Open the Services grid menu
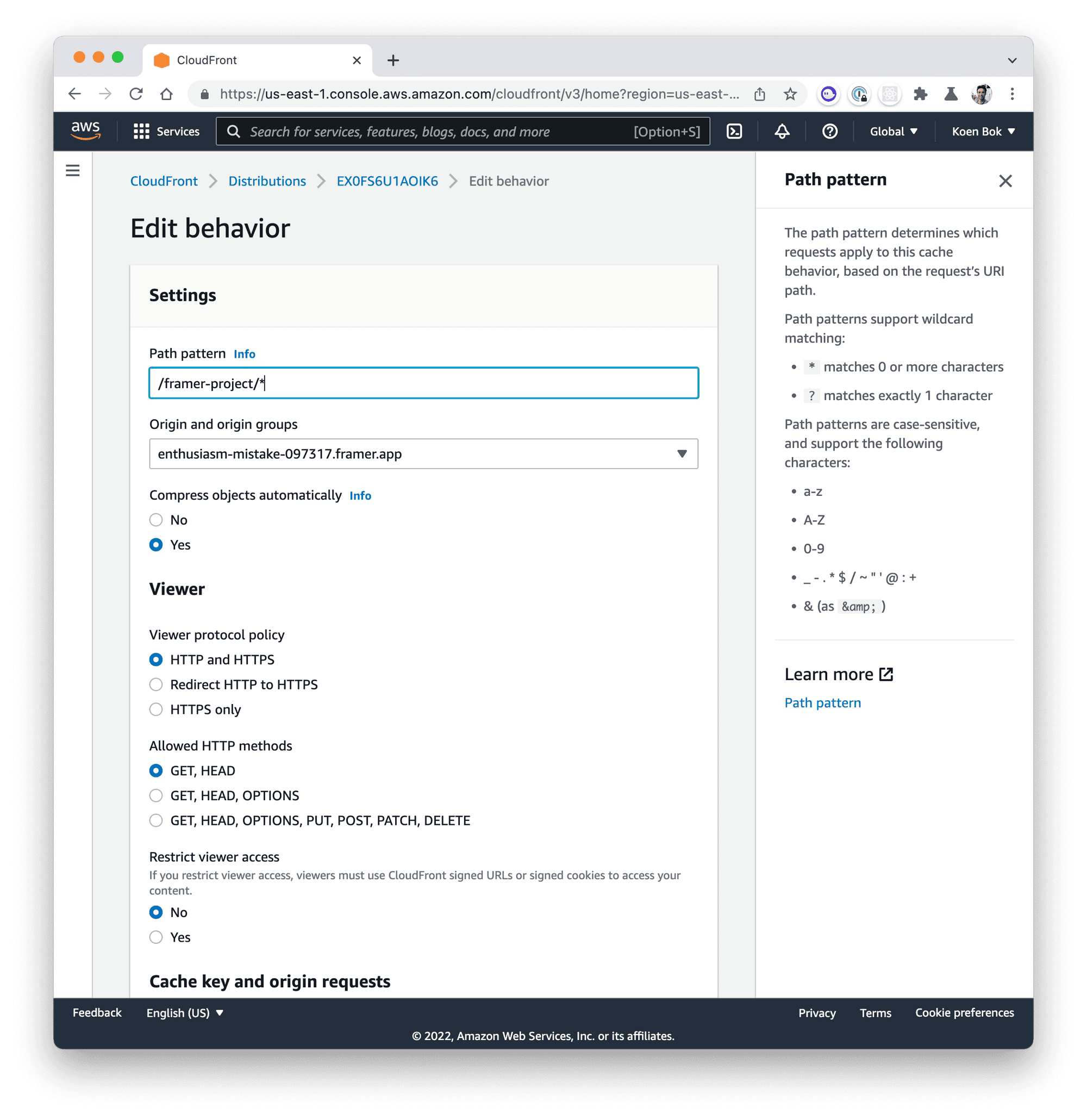 coord(166,132)
